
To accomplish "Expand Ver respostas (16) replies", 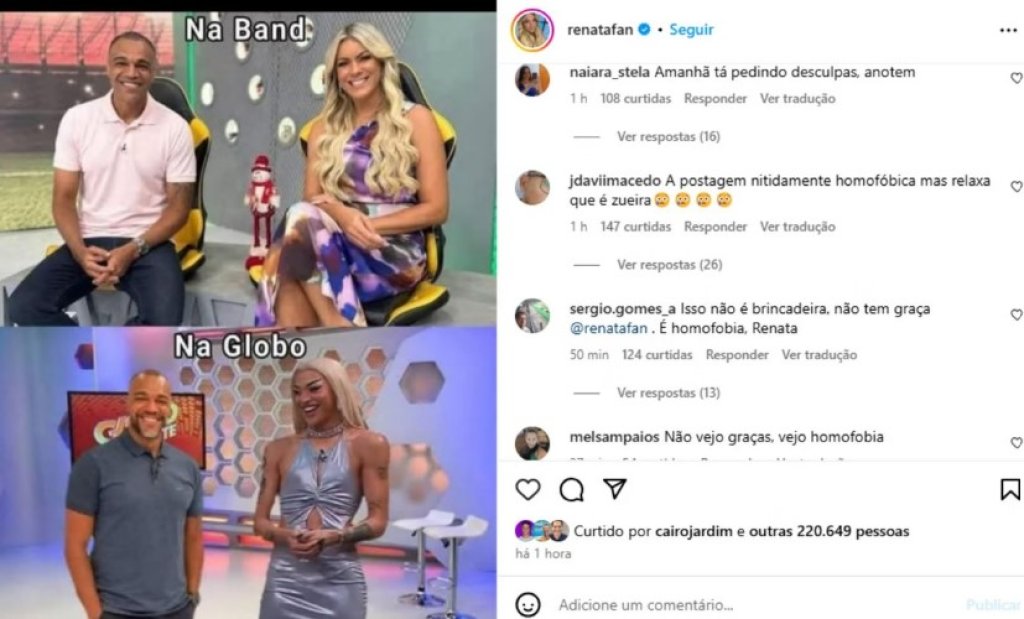I will (x=668, y=136).
